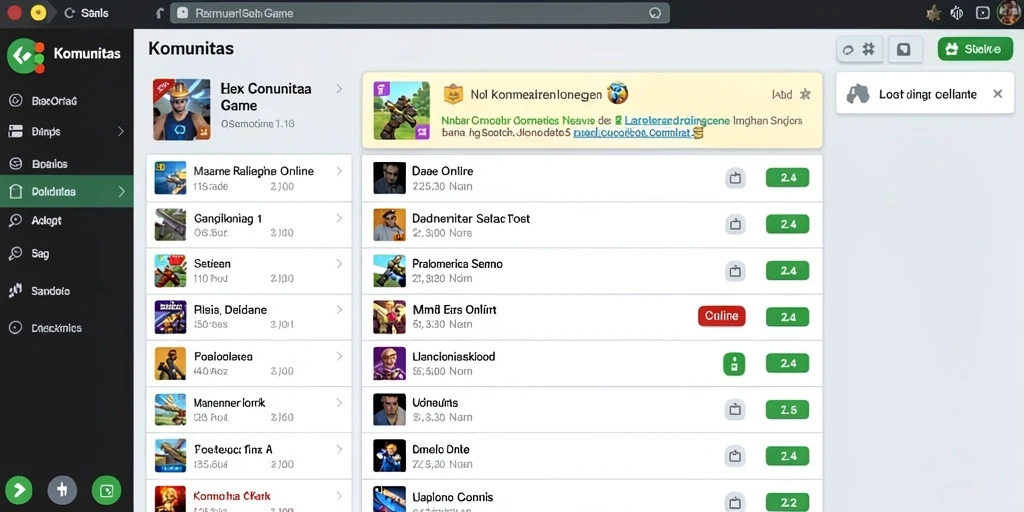This screenshot has width=1024, height=512.
Task: Open the Mmd Ers Onlirt game thumbnail
Action: tap(389, 317)
